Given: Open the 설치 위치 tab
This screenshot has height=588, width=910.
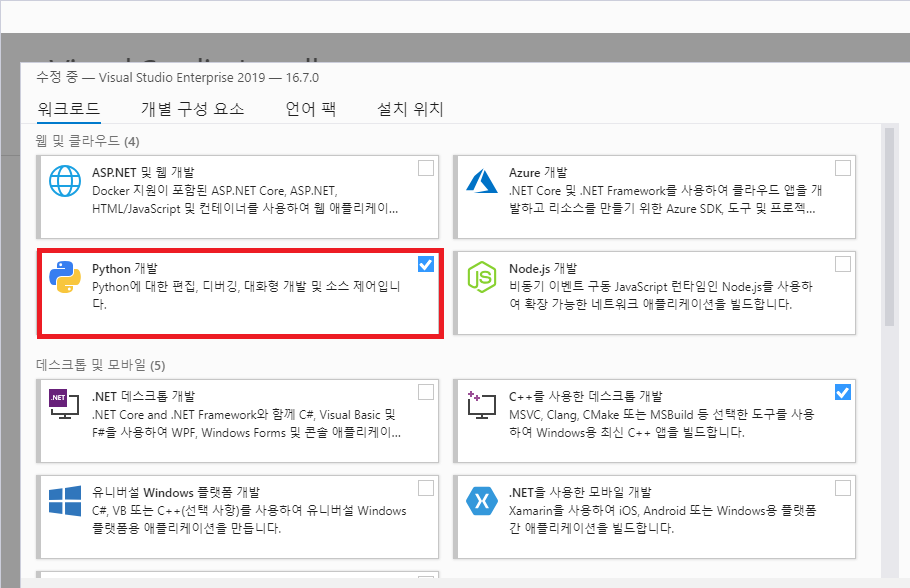Looking at the screenshot, I should point(410,109).
